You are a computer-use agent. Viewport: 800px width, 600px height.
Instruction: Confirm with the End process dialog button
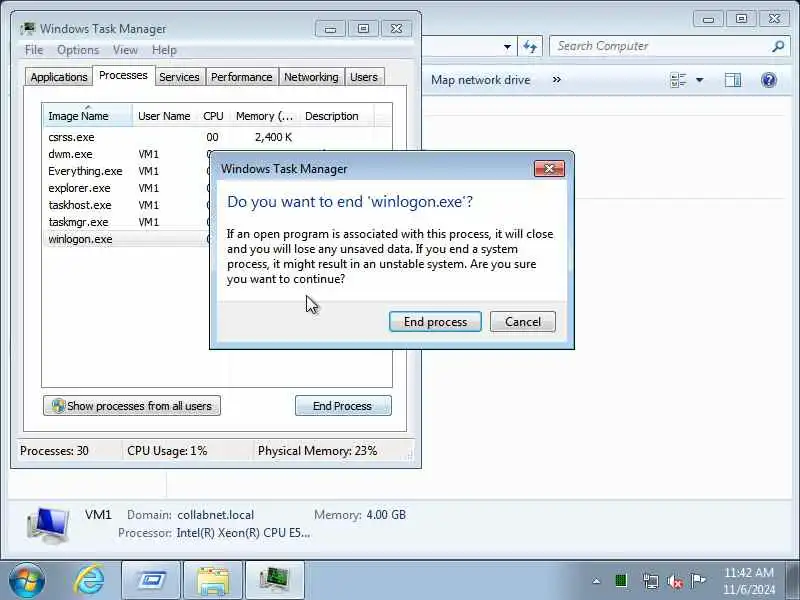435,321
